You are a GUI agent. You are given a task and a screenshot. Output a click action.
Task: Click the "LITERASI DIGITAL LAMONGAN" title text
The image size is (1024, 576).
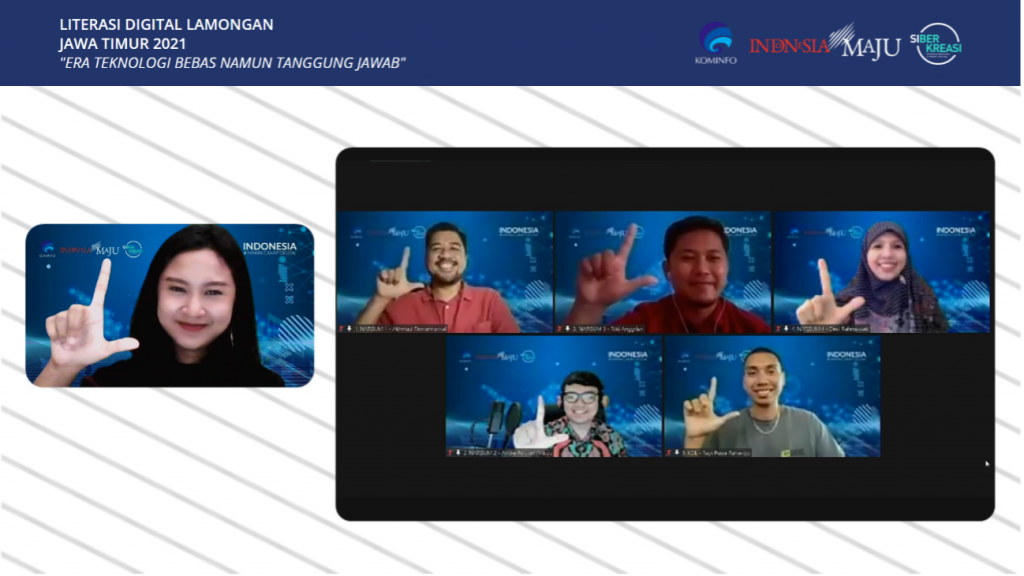166,24
